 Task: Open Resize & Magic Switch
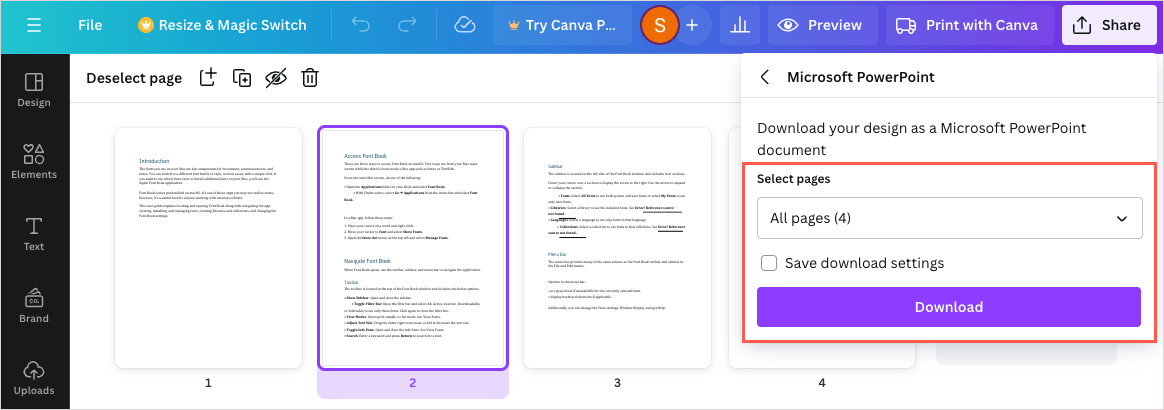(222, 25)
